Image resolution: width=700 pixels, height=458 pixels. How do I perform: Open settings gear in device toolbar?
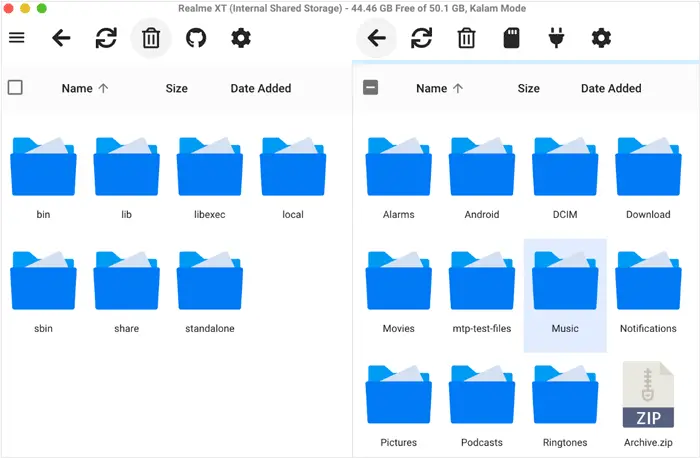pyautogui.click(x=601, y=38)
